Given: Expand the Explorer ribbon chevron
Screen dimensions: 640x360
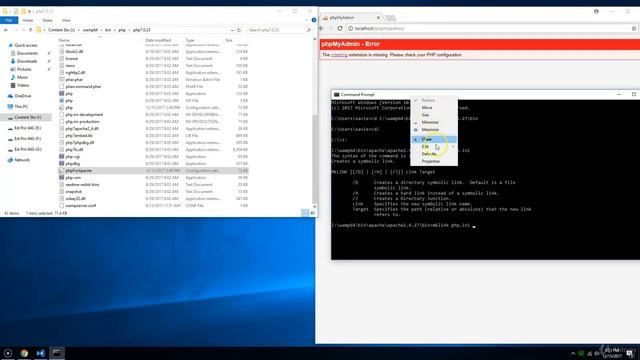Looking at the screenshot, I should [307, 20].
